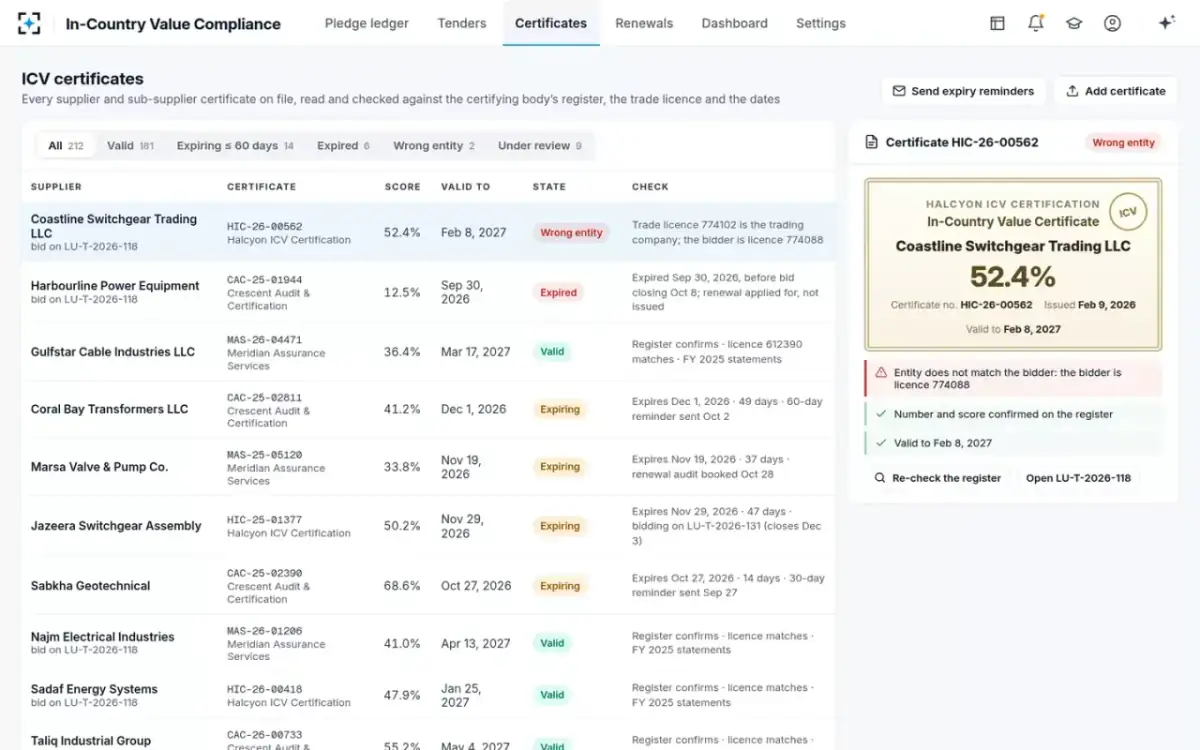Click the STATE column header
Viewport: 1200px width, 750px height.
[x=549, y=187]
